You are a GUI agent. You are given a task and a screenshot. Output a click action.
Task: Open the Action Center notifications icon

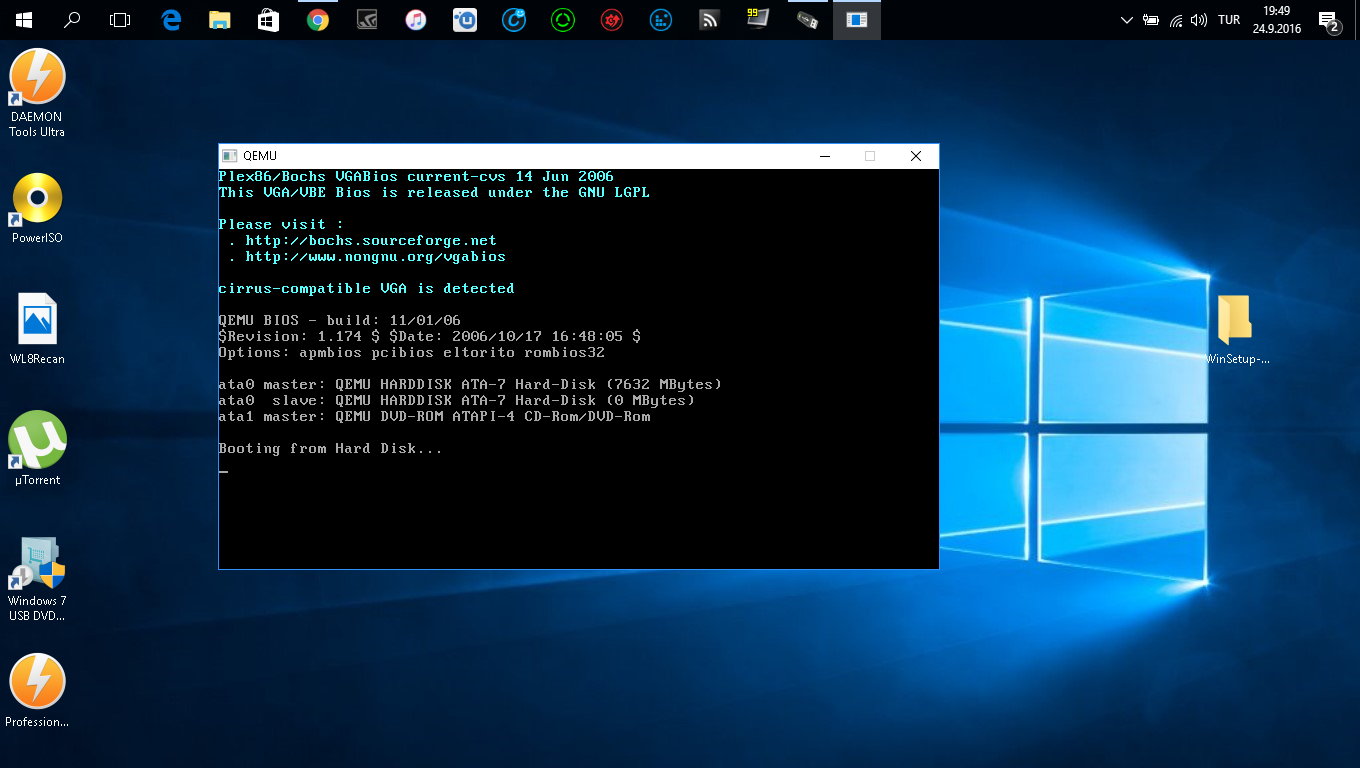click(x=1329, y=21)
